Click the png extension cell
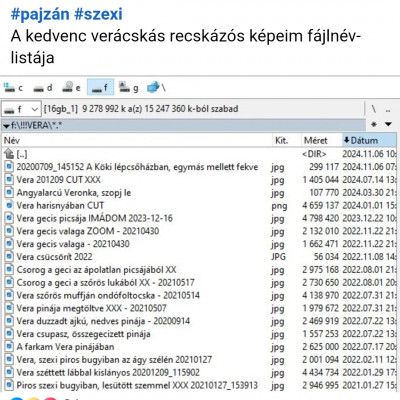The width and height of the screenshot is (400, 400). (279, 206)
